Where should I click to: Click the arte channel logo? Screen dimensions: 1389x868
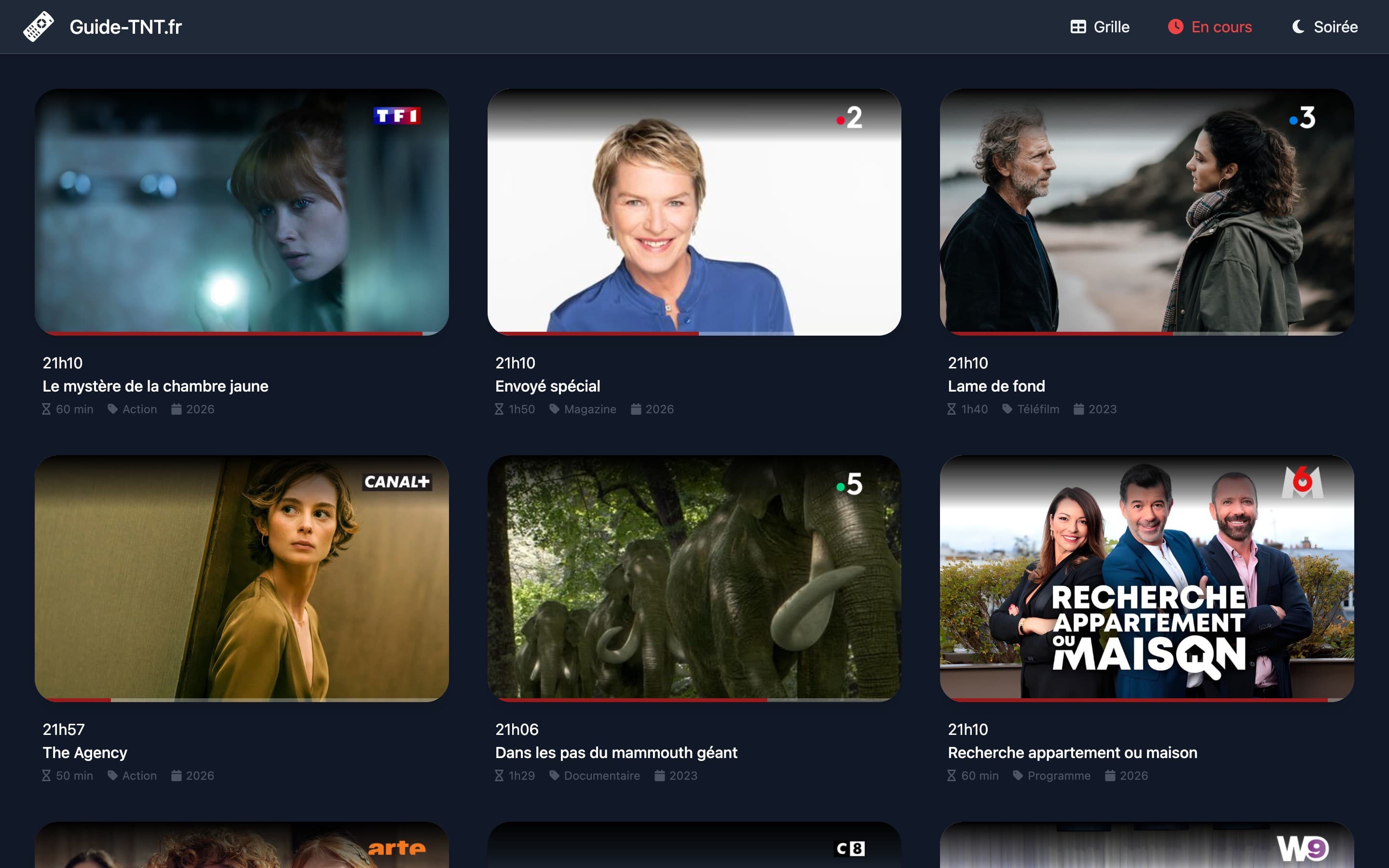(396, 848)
